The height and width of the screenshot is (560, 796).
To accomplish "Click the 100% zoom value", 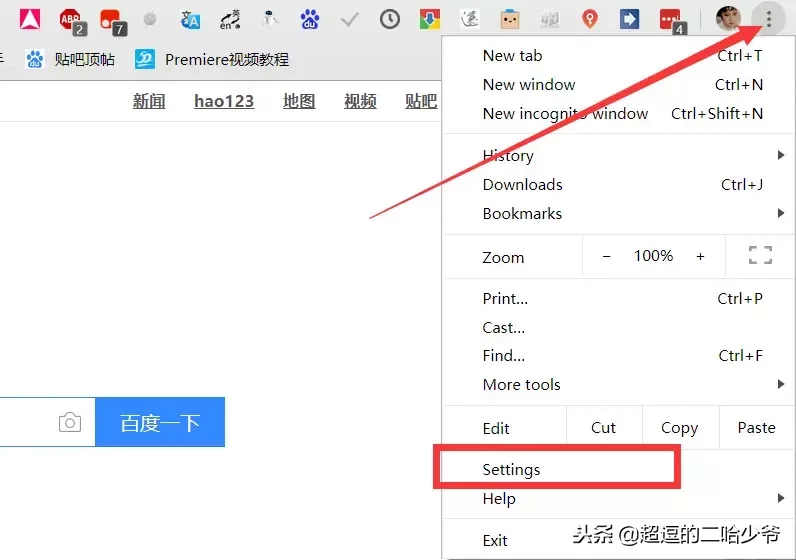I will coord(653,255).
